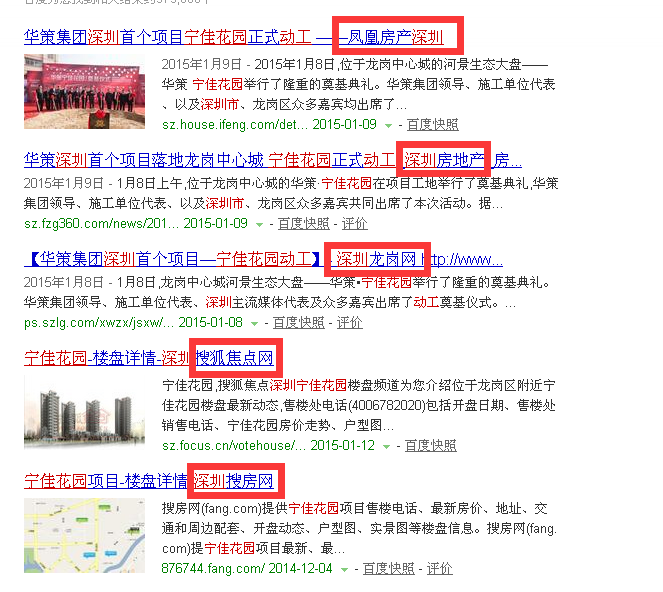Viewport: 663px width, 592px height.
Task: Open 百度快照 for the sz.house.ifeng.com result
Action: coord(432,125)
